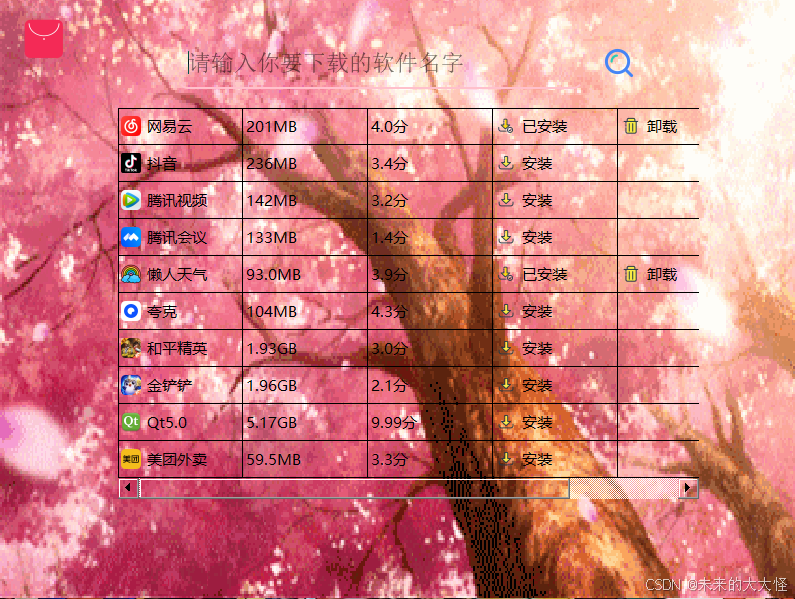This screenshot has height=599, width=795.
Task: Select the 5.17GB size cell
Action: click(x=305, y=422)
